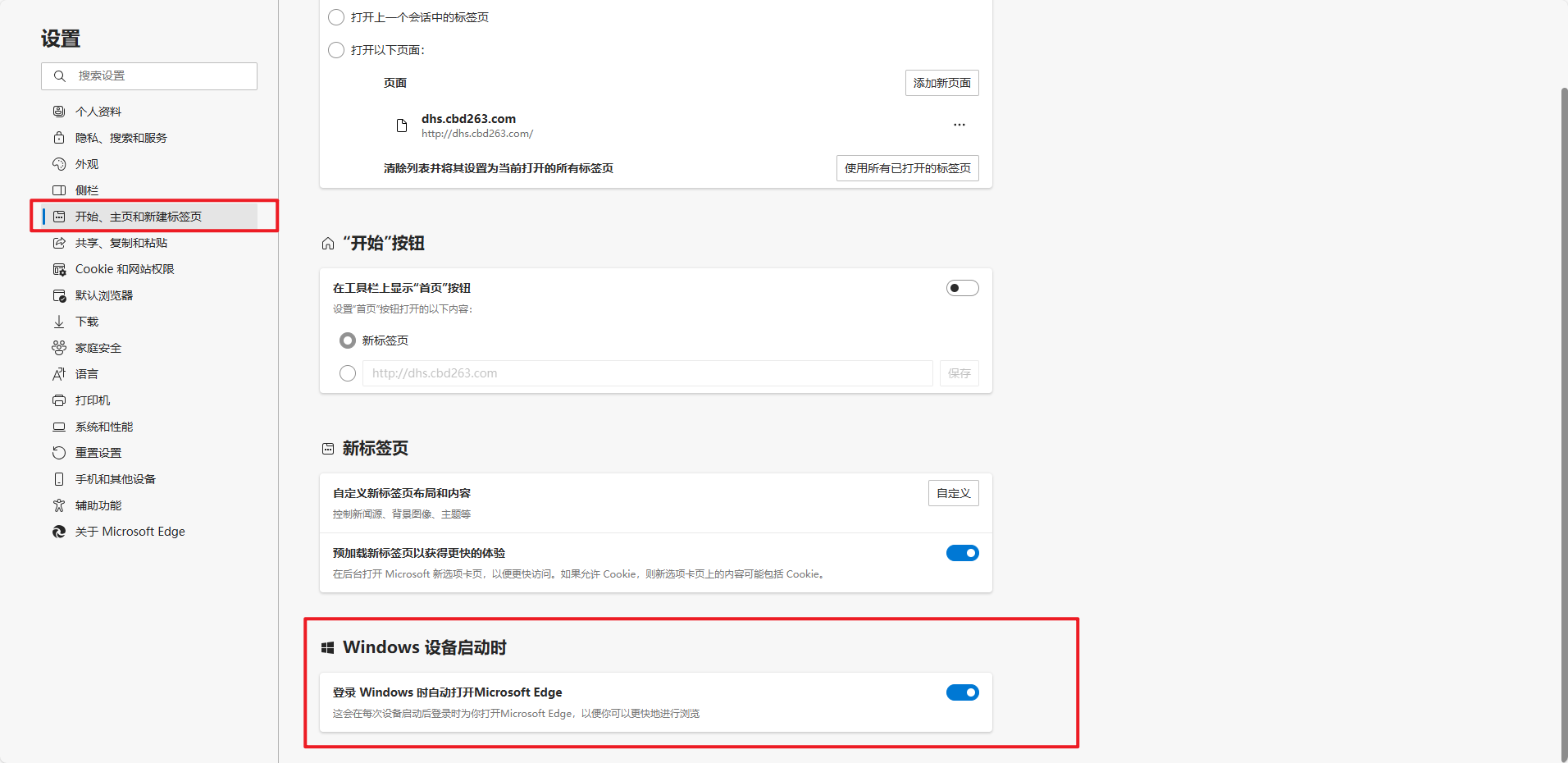Click the home icon beside "开始"按钮 heading
The image size is (1568, 763).
pos(326,243)
